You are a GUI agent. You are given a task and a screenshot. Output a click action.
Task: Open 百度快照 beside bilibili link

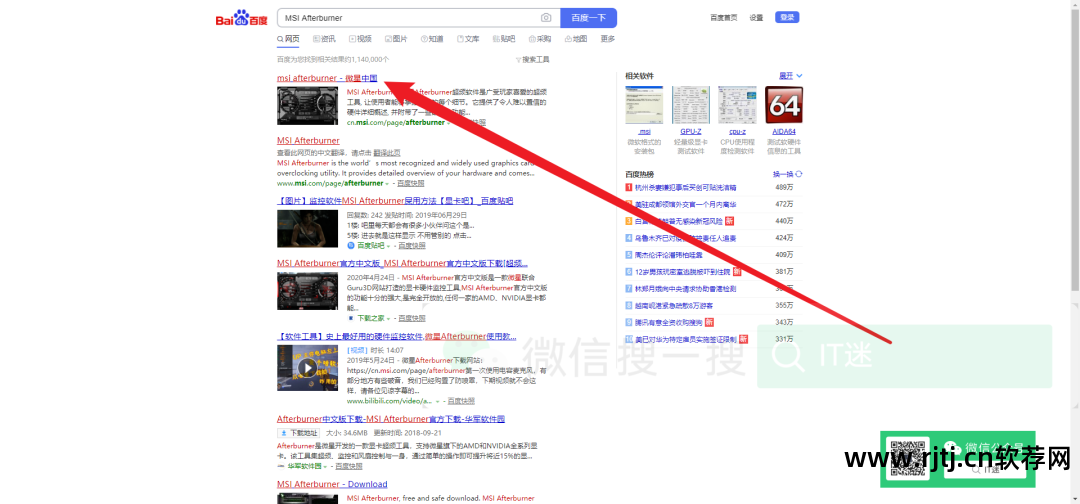(x=461, y=401)
